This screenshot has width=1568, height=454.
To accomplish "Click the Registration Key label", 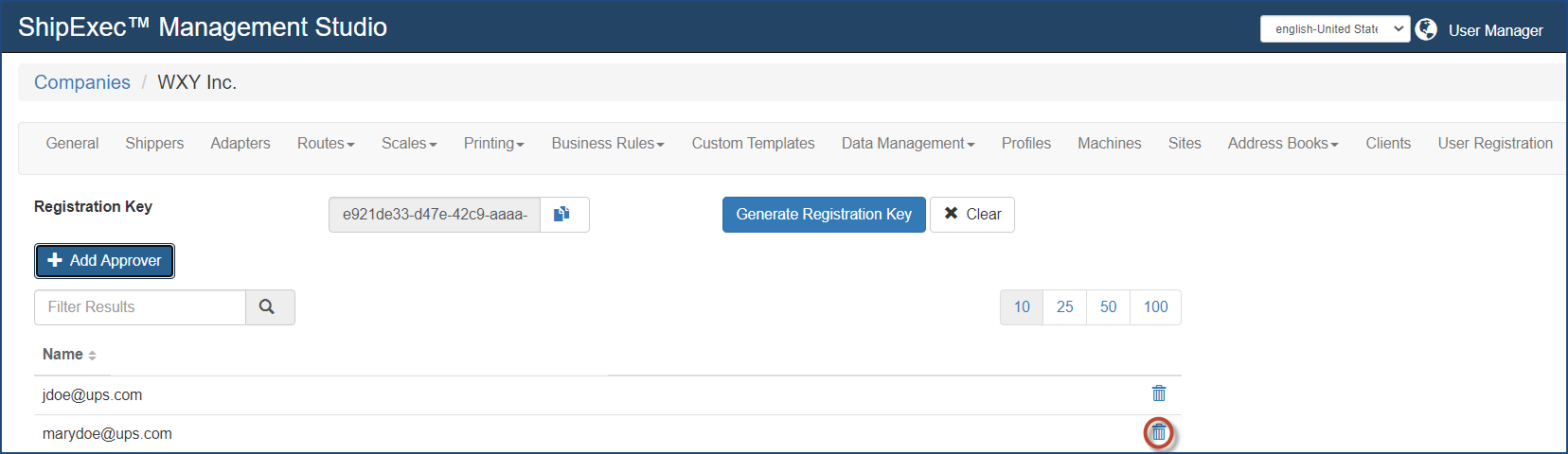I will click(x=93, y=206).
